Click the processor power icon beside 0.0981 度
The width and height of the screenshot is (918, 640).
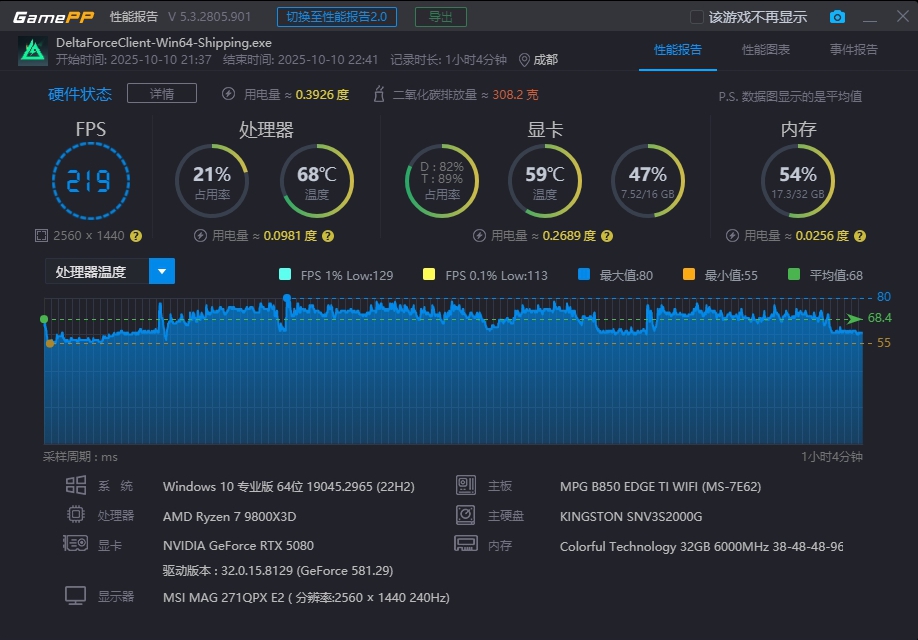pos(200,236)
